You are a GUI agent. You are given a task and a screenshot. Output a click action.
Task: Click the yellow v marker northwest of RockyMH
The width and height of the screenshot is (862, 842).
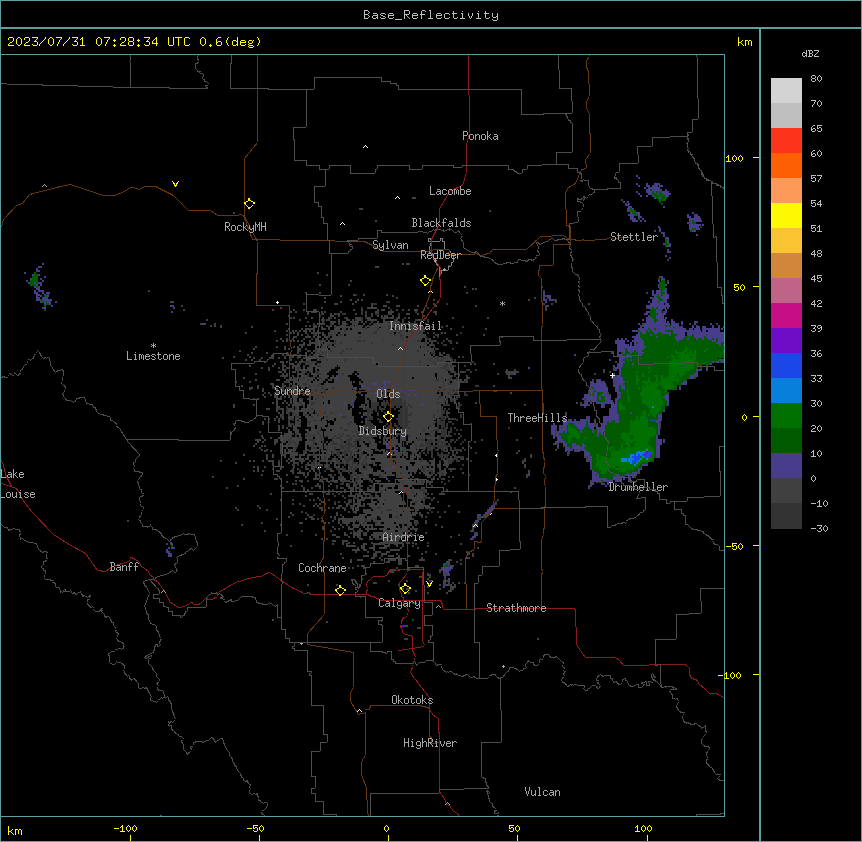(175, 184)
